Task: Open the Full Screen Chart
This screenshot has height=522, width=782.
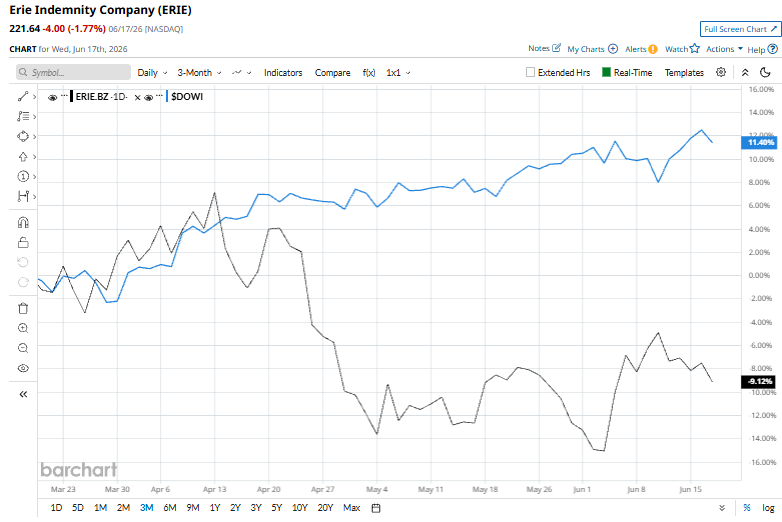Action: click(740, 29)
